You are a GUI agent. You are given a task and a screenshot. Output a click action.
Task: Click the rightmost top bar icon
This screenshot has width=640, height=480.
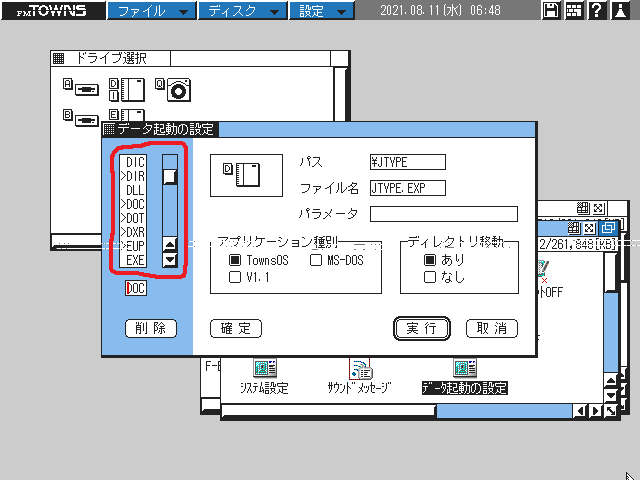620,10
